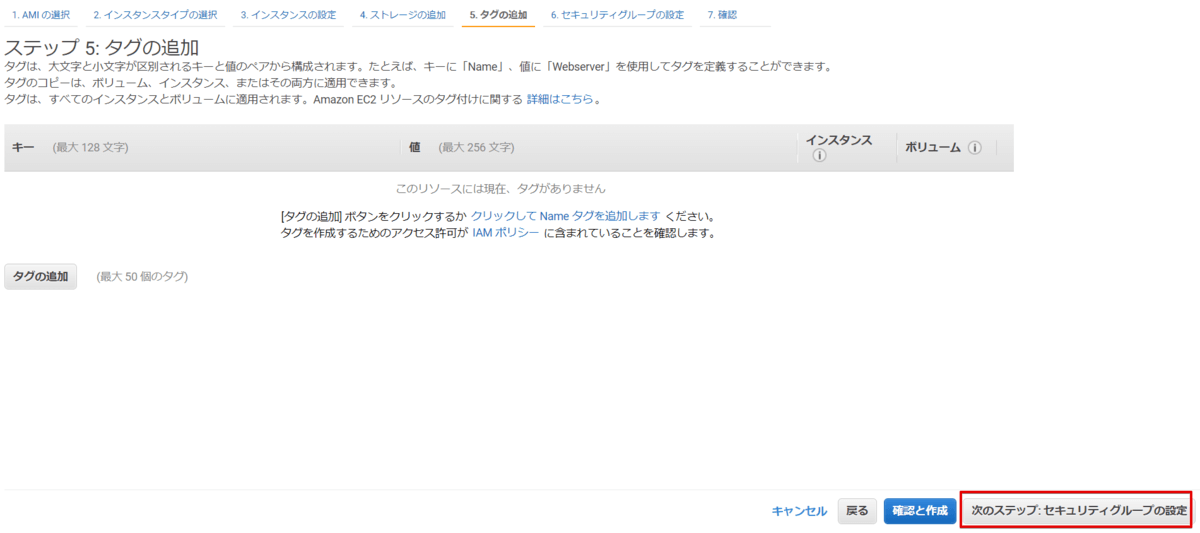Image resolution: width=1200 pixels, height=533 pixels.
Task: Open the 1. AMI の選択 step tab
Action: tap(41, 15)
